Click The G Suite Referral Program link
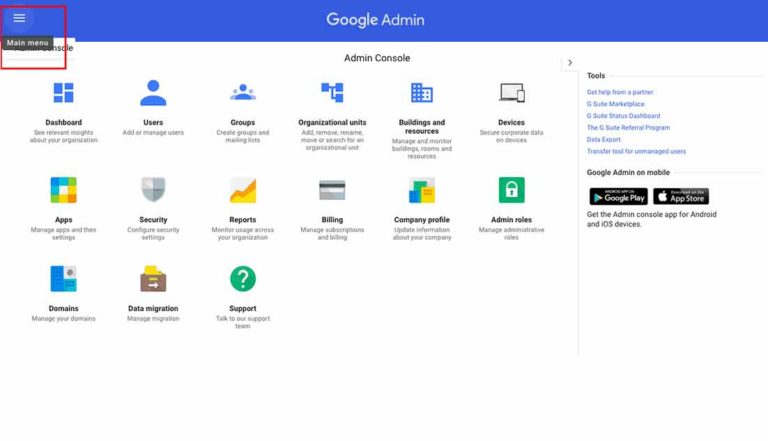 628,127
